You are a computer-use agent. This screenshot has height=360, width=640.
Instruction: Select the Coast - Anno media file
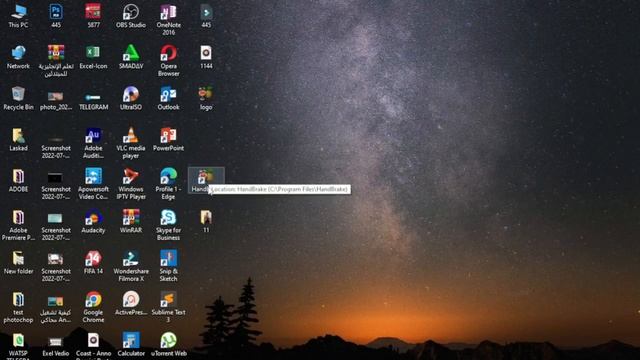93,346
